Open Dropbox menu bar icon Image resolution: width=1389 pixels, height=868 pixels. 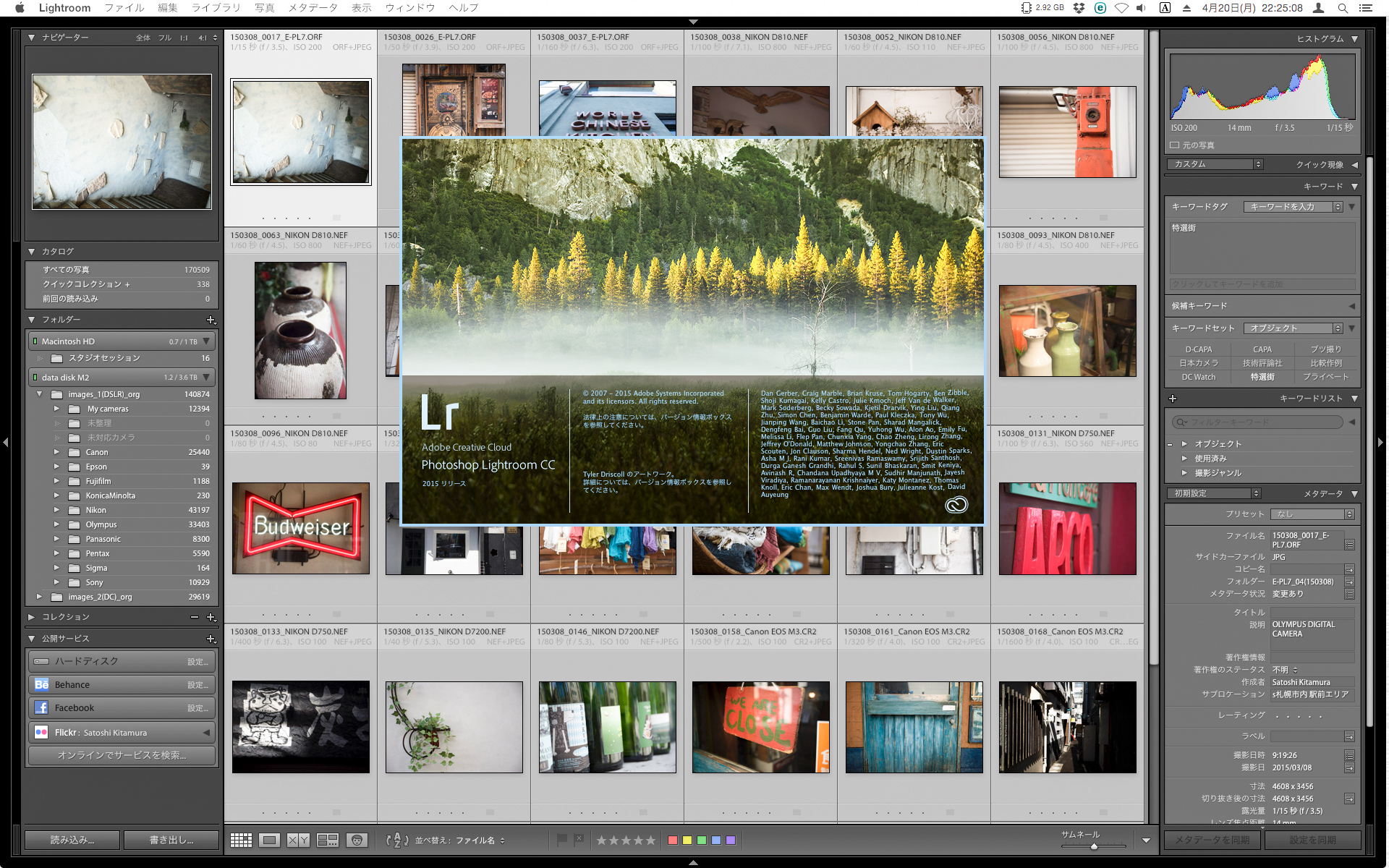[1079, 8]
